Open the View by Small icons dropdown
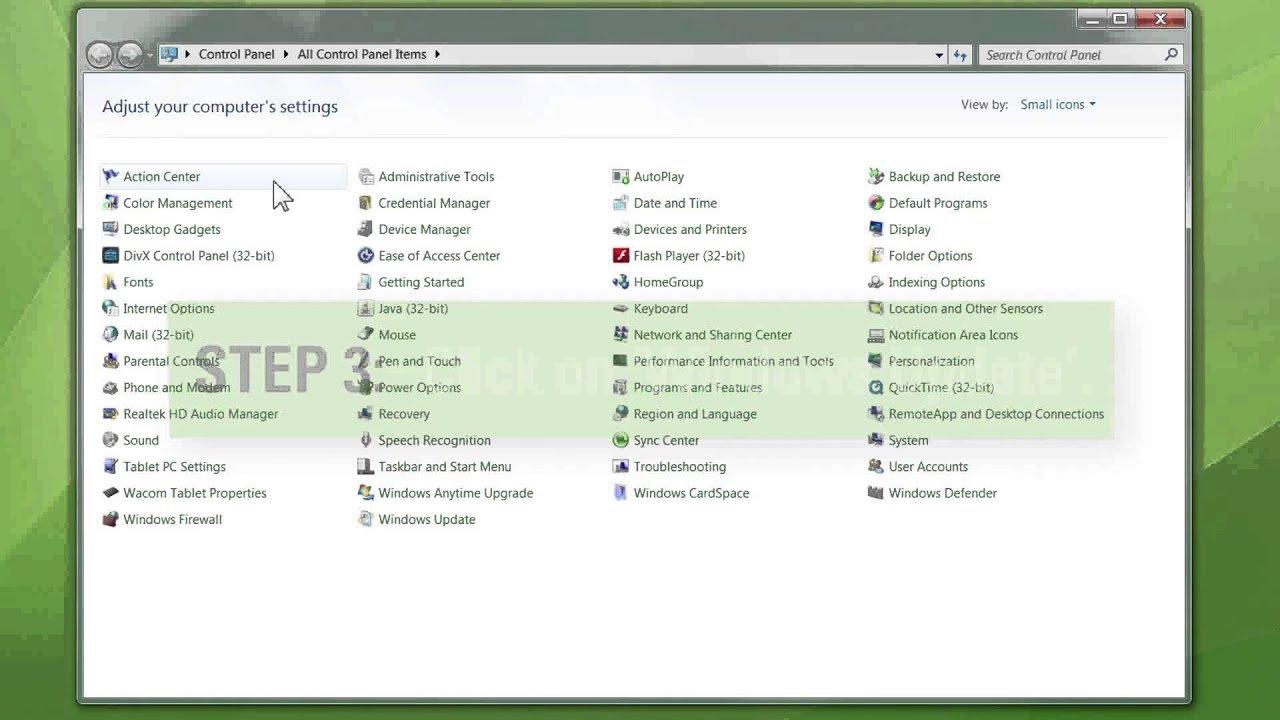This screenshot has width=1280, height=720. click(x=1058, y=105)
